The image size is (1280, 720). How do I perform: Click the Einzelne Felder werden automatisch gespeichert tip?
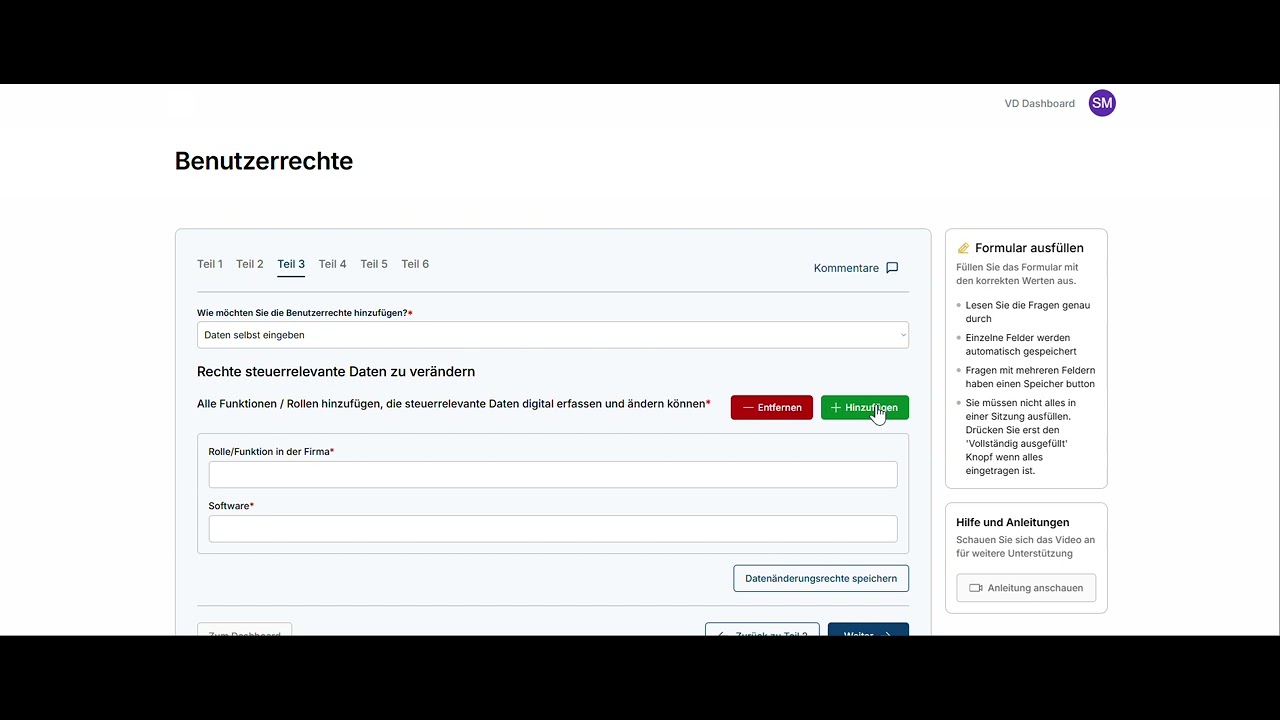(1021, 345)
